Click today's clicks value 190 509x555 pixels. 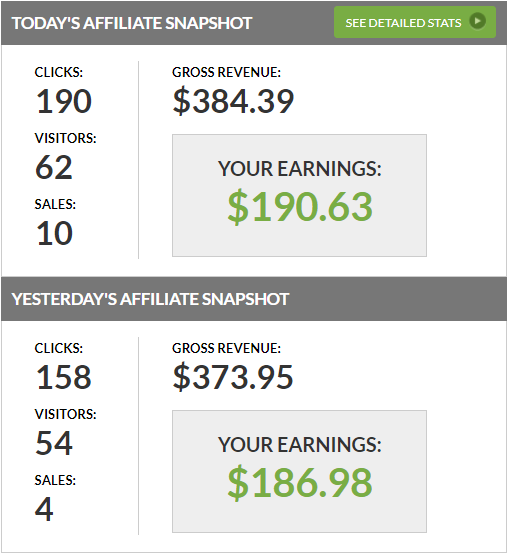coord(64,101)
